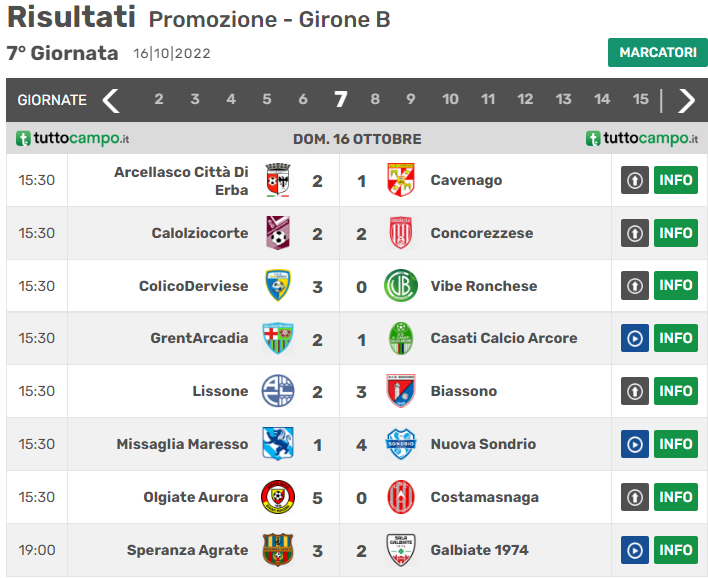Viewport: 708px width, 578px height.
Task: Go to previous giornata with left arrow
Action: pos(111,100)
